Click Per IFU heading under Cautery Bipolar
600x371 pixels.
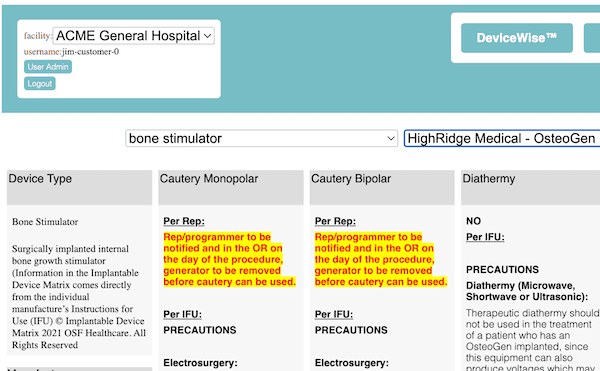click(x=334, y=314)
